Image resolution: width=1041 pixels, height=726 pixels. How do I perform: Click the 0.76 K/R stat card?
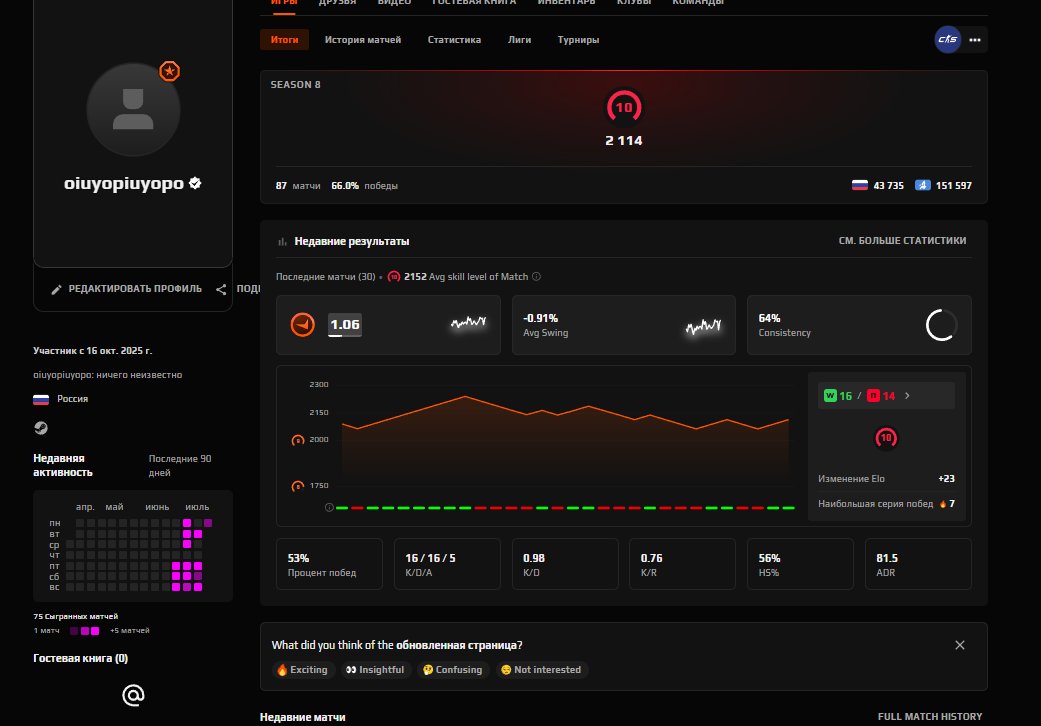682,564
